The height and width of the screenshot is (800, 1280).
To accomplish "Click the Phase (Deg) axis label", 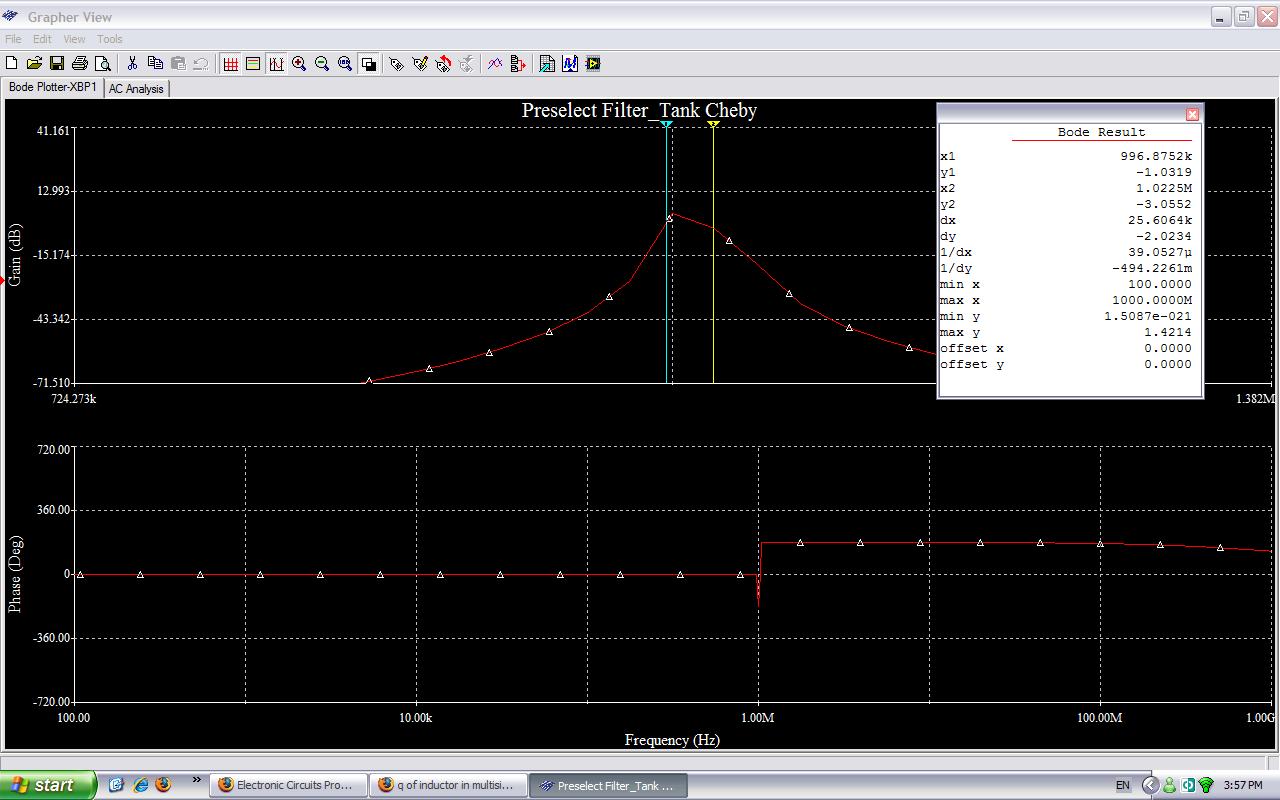I will coord(15,575).
